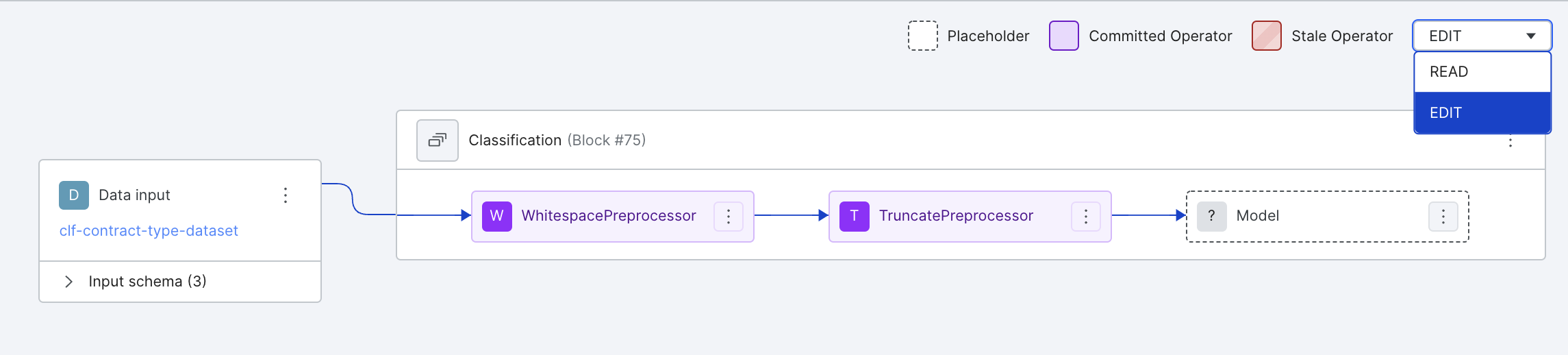Screen dimensions: 1568x355
Task: Click the Data input D icon
Action: pos(74,195)
